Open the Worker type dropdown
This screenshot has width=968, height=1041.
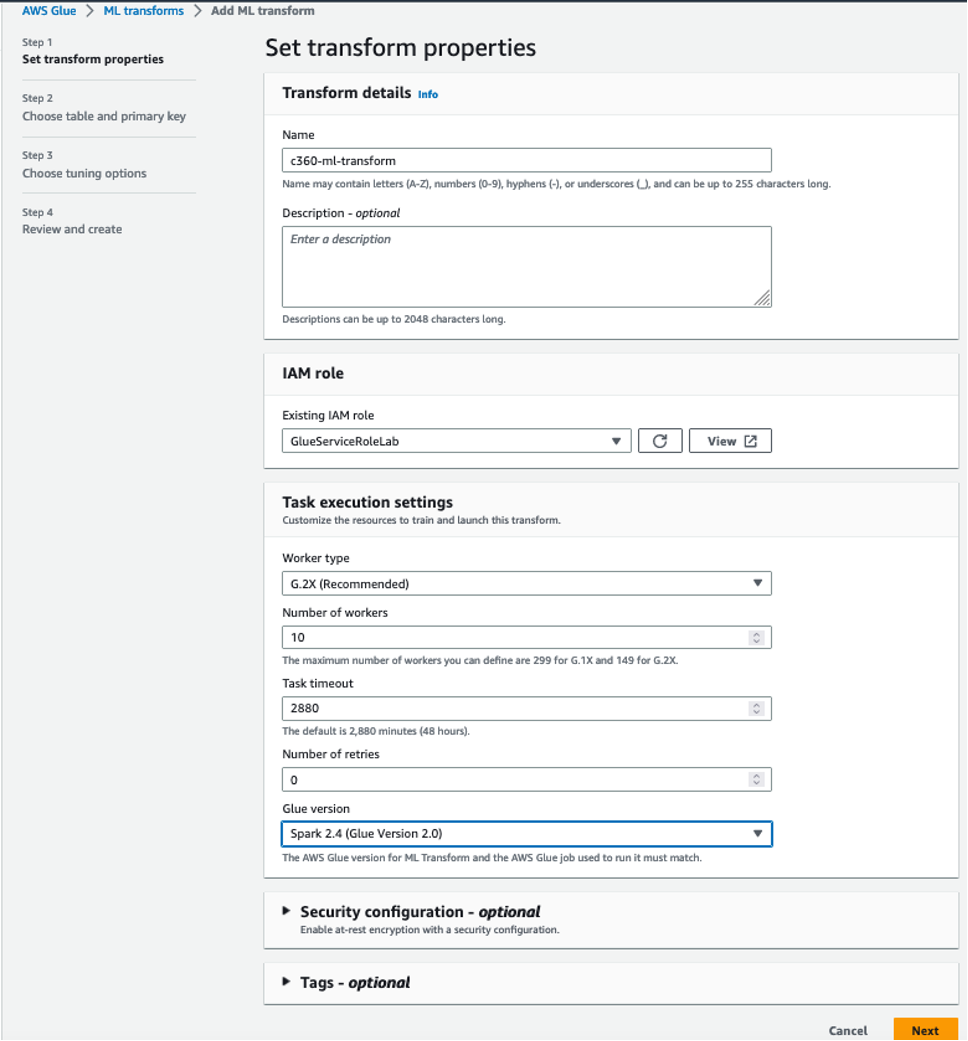[526, 584]
